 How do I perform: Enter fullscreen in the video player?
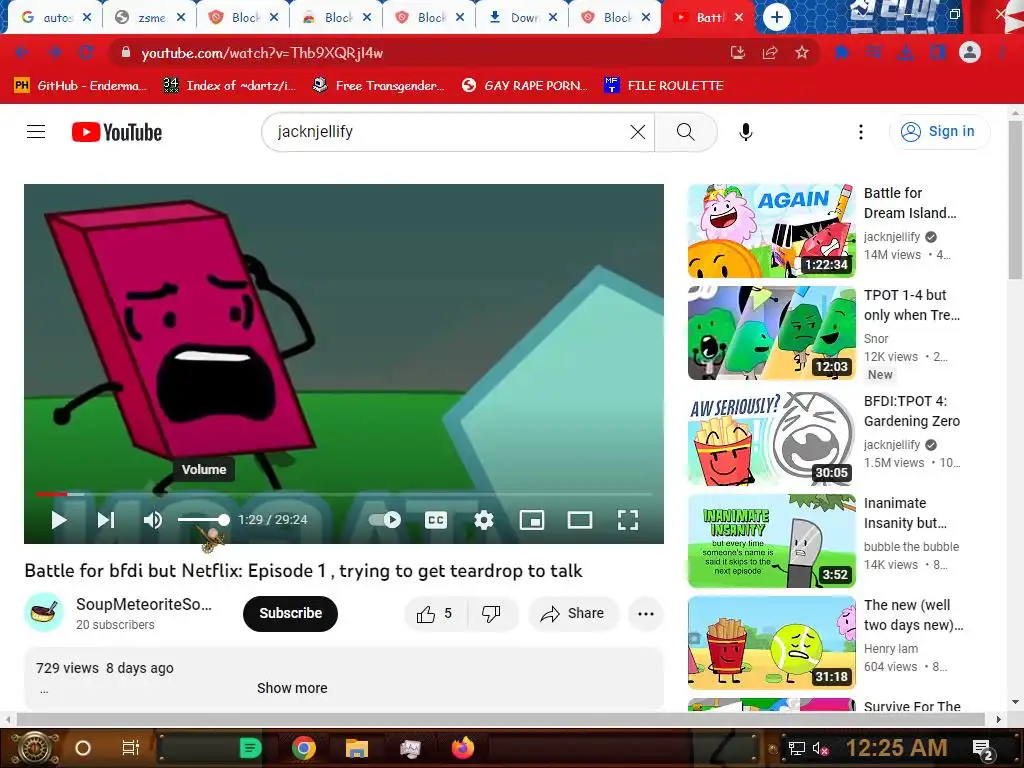pyautogui.click(x=628, y=520)
